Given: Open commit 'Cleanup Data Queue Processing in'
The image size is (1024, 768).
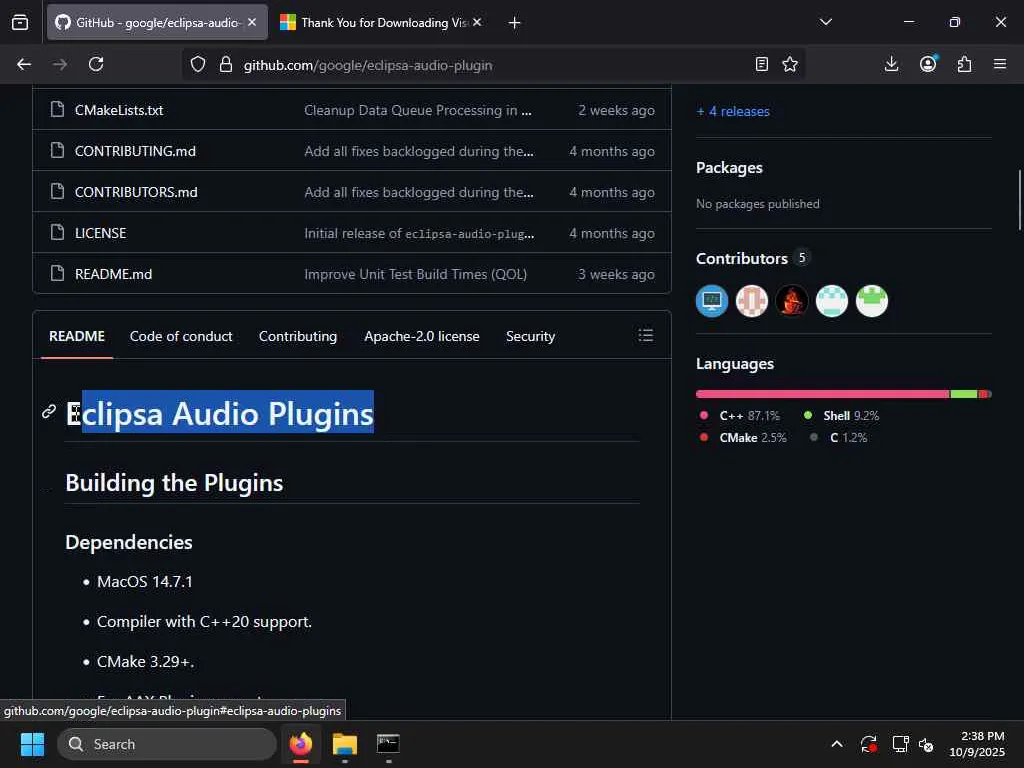Looking at the screenshot, I should coord(418,110).
